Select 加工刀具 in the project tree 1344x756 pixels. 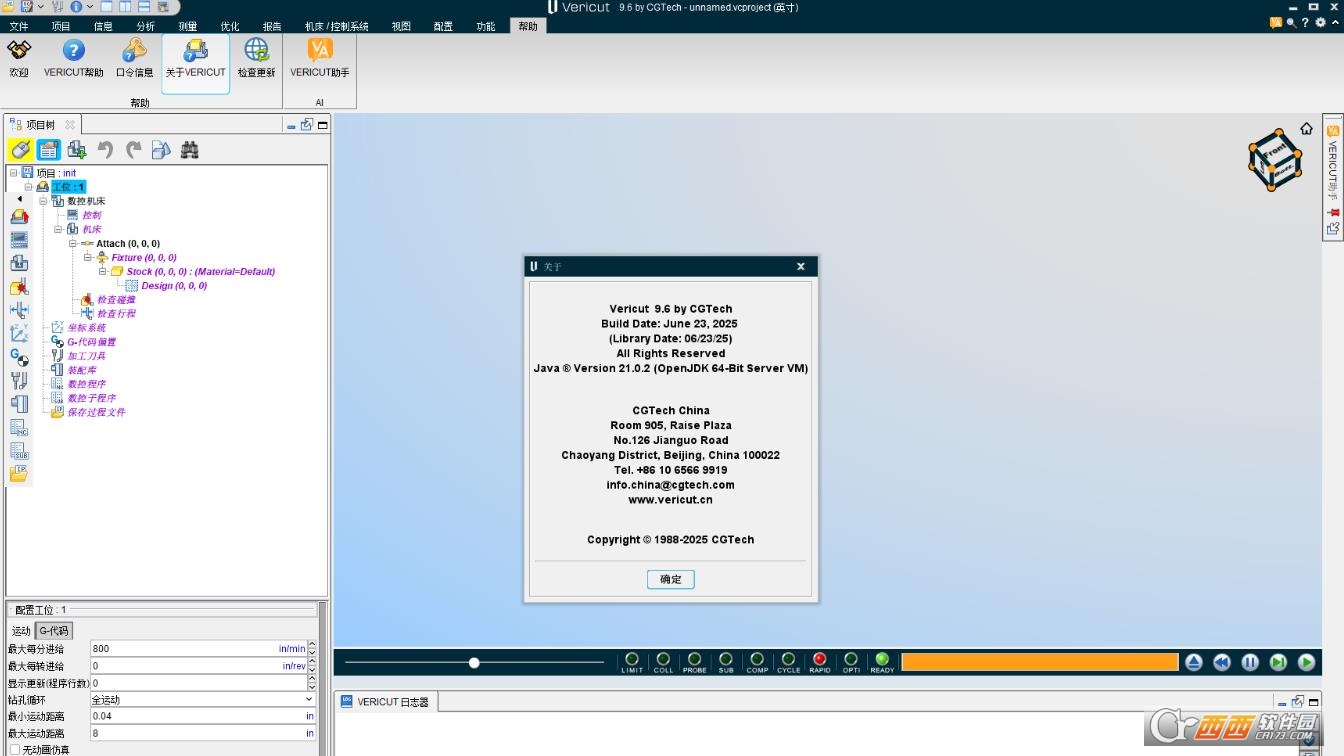[x=86, y=356]
